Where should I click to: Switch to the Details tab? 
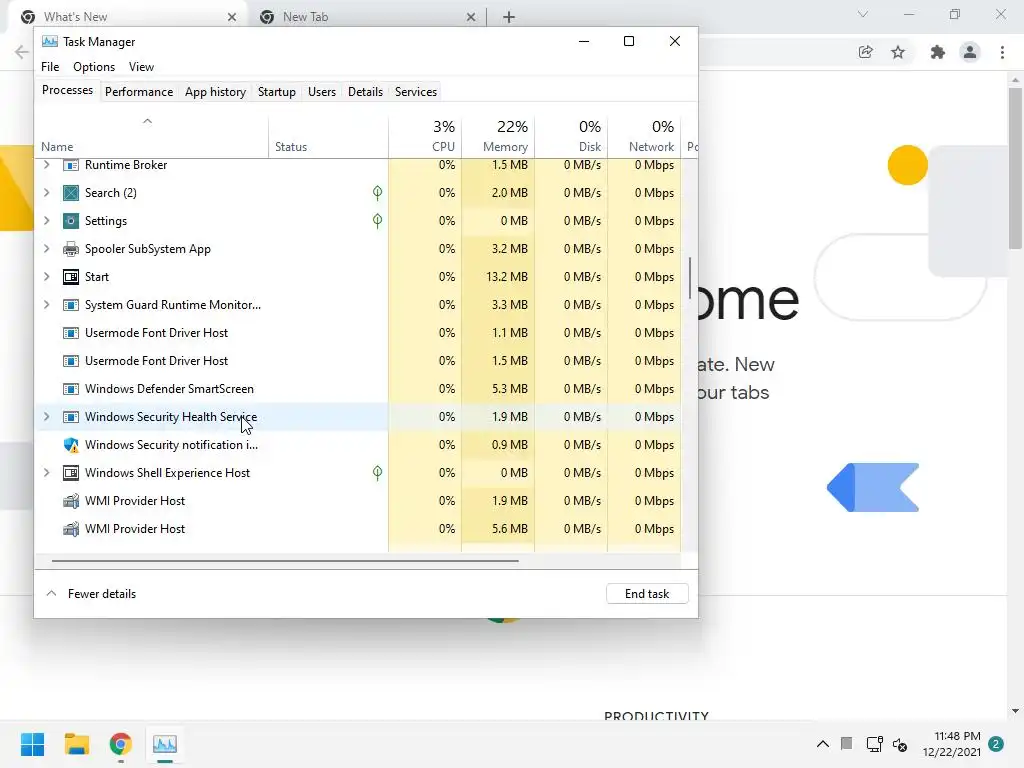pyautogui.click(x=365, y=92)
